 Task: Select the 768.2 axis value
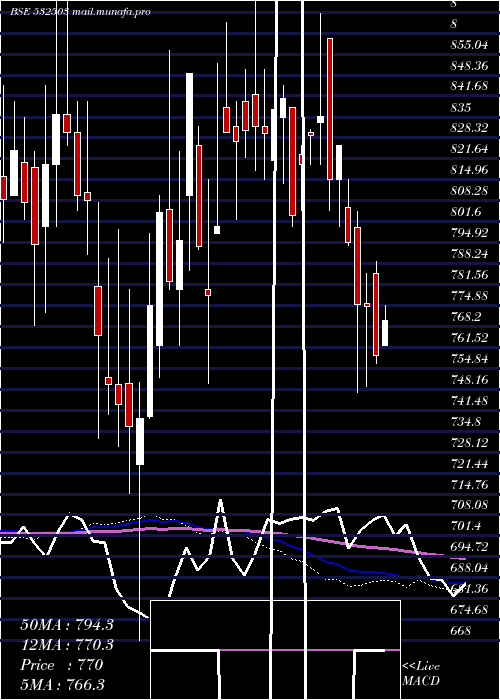tap(466, 317)
